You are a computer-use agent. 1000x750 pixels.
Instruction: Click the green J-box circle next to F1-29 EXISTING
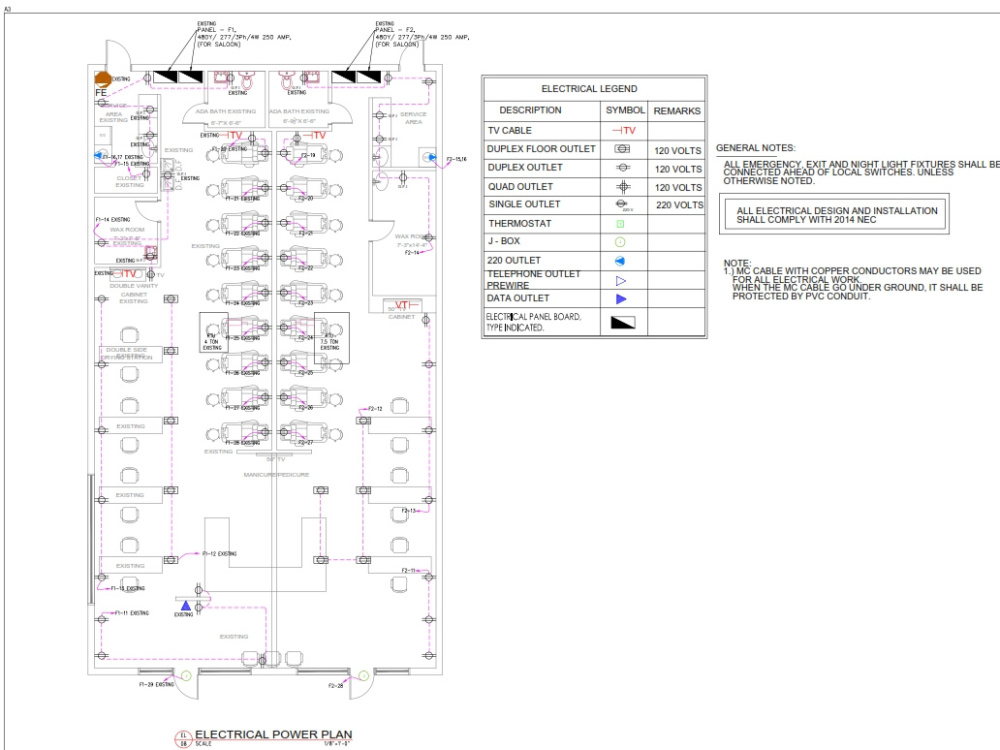pos(186,675)
